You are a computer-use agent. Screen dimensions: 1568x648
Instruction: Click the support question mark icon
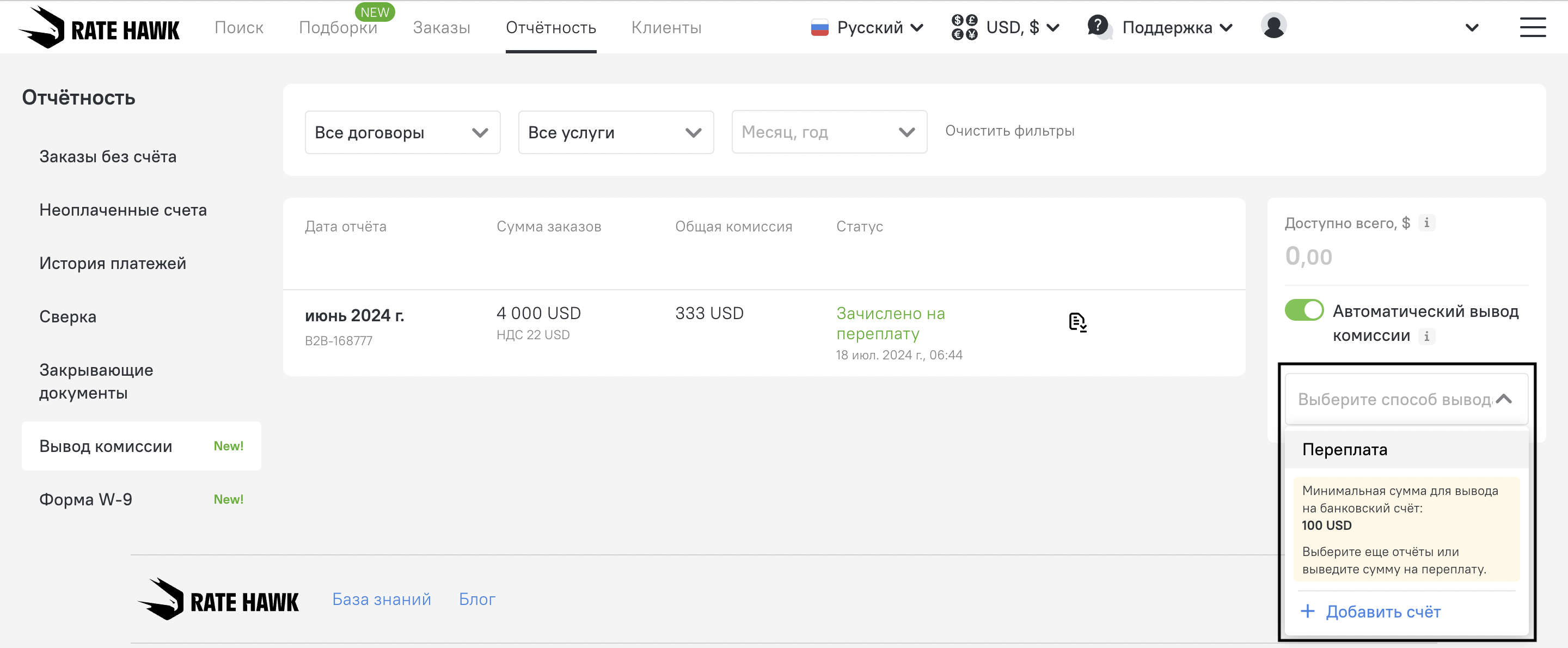click(x=1098, y=26)
